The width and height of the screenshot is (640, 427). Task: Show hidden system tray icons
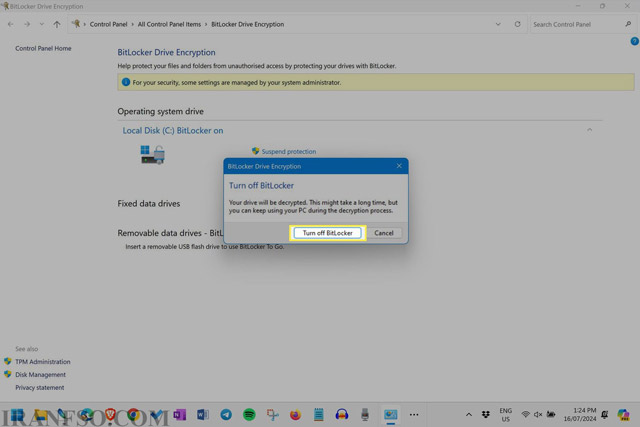(x=469, y=415)
